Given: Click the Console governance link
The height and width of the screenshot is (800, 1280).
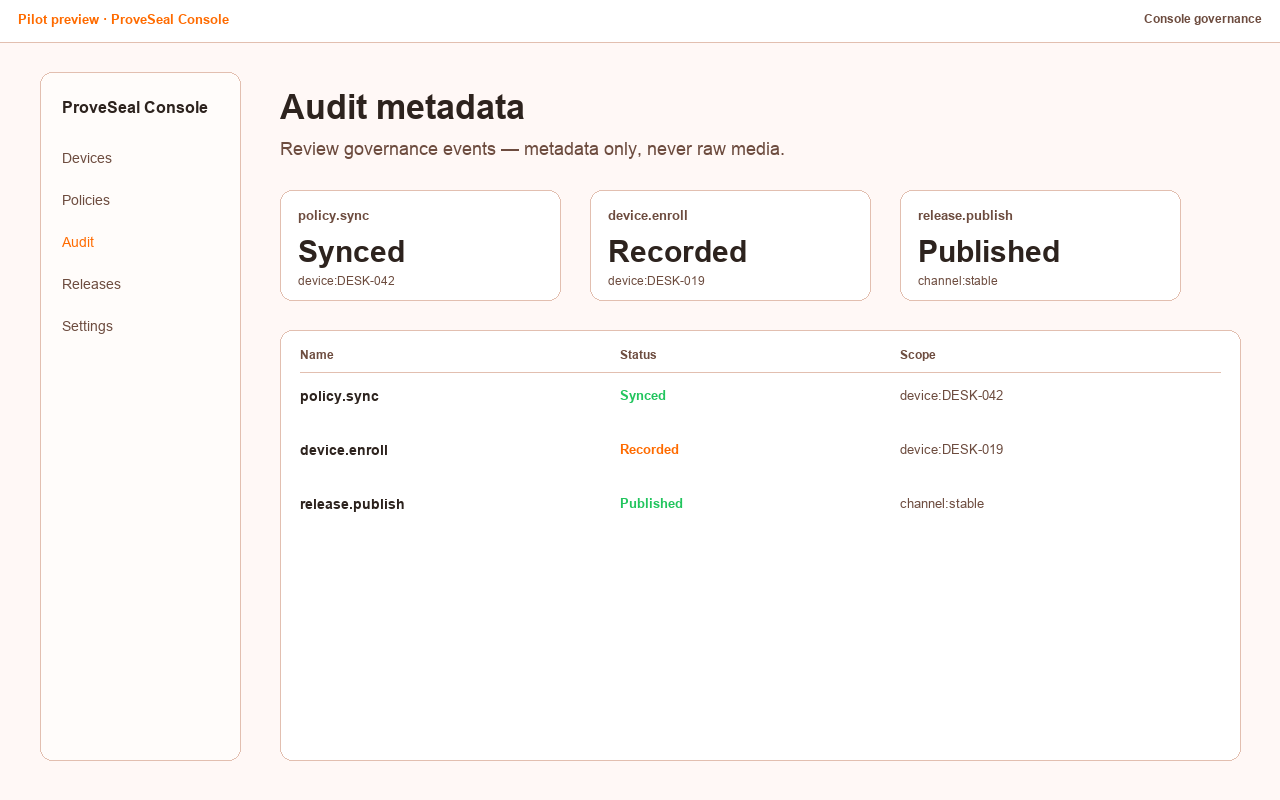Looking at the screenshot, I should [1202, 19].
